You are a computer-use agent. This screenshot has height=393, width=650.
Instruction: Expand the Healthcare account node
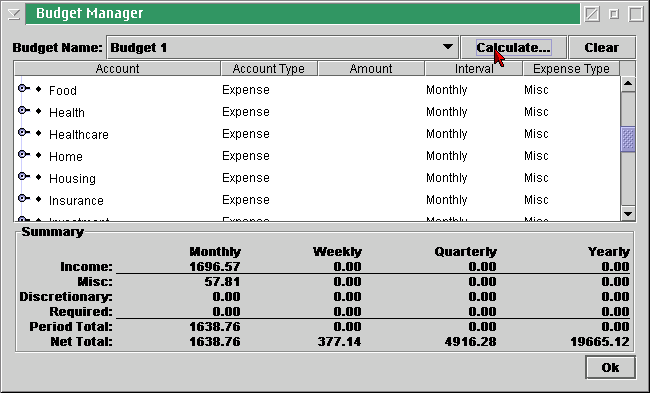pos(24,132)
